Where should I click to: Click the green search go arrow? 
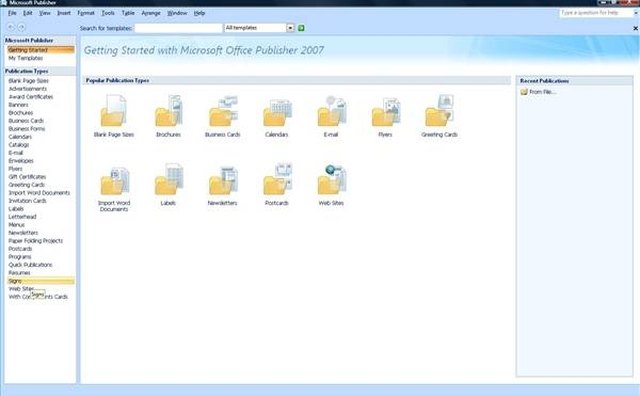point(301,28)
